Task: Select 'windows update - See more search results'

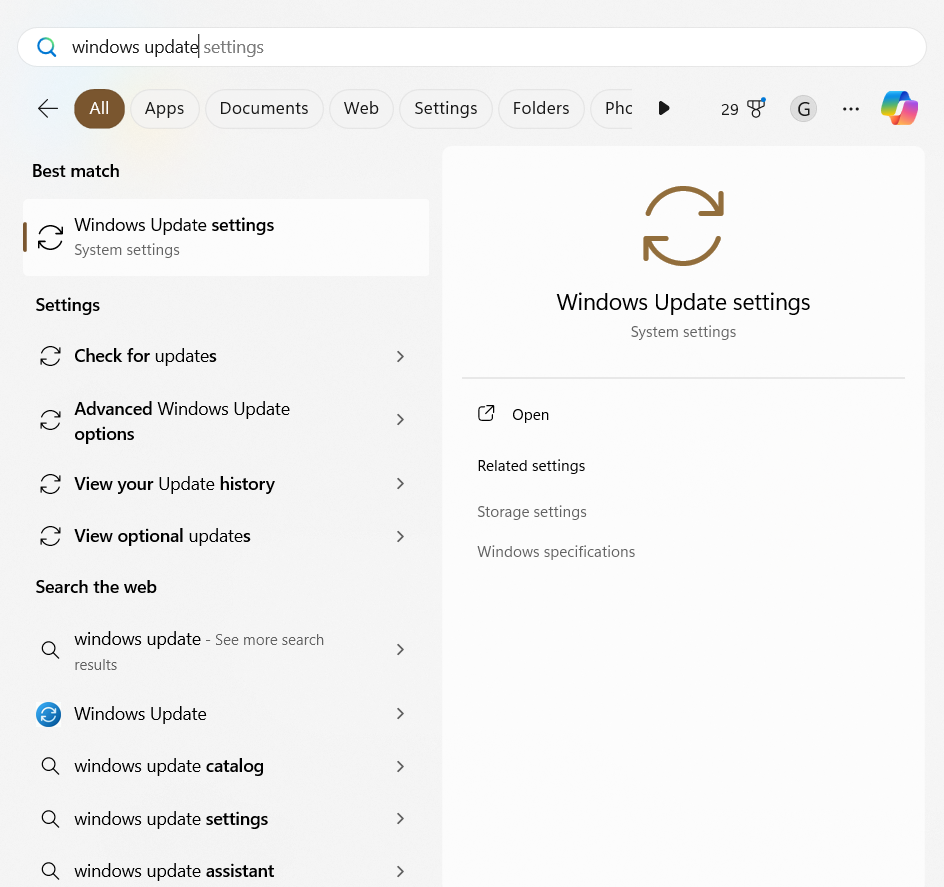Action: [x=226, y=650]
